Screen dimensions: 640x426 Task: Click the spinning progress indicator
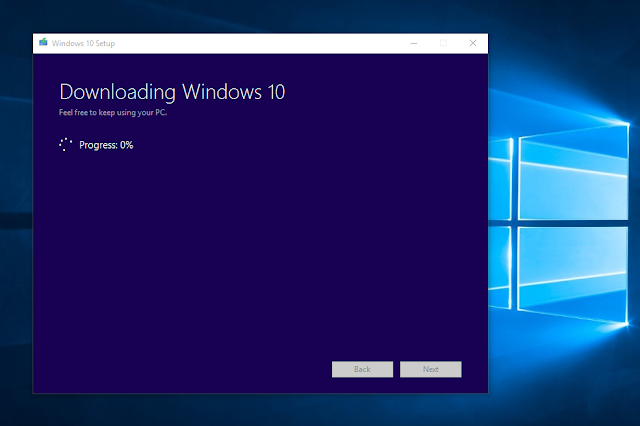click(65, 144)
